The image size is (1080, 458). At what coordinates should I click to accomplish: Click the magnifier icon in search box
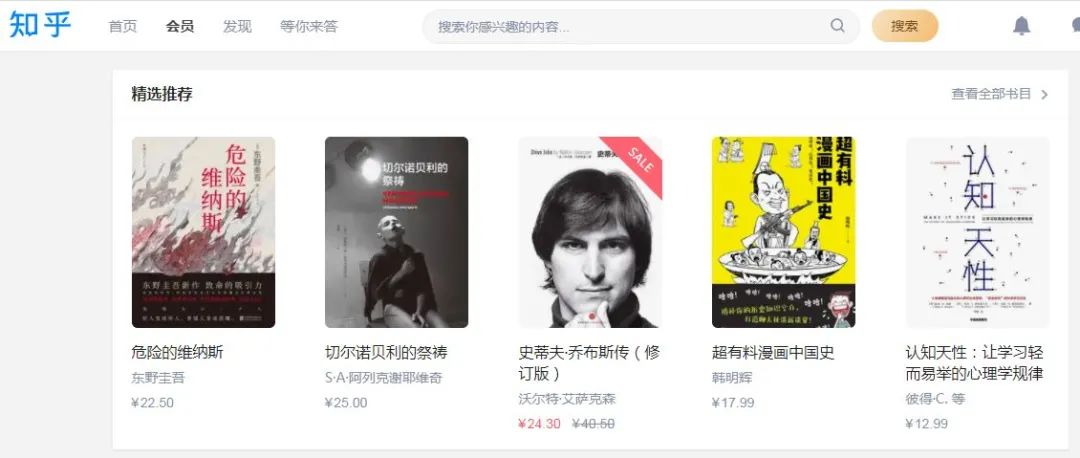(x=837, y=26)
